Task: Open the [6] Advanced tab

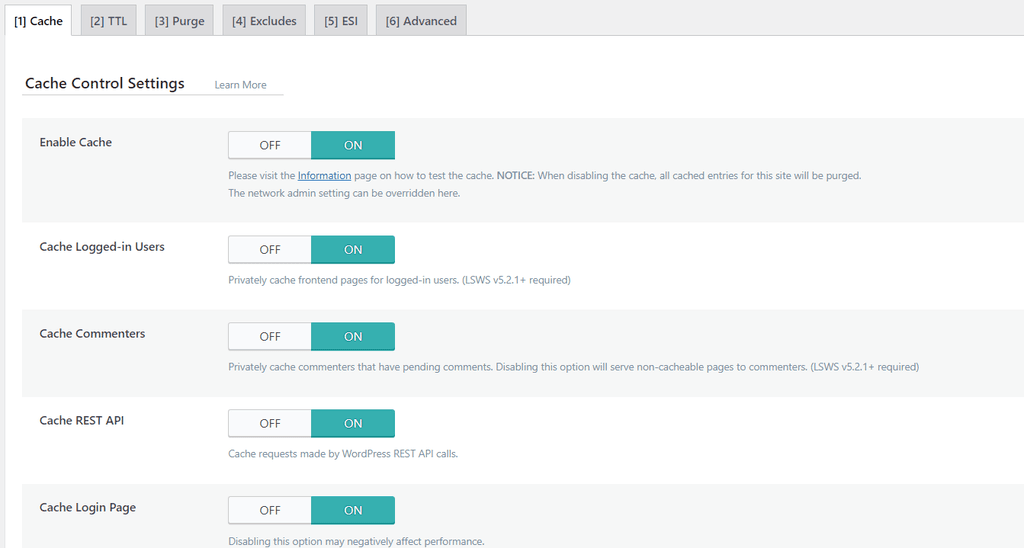Action: (421, 21)
